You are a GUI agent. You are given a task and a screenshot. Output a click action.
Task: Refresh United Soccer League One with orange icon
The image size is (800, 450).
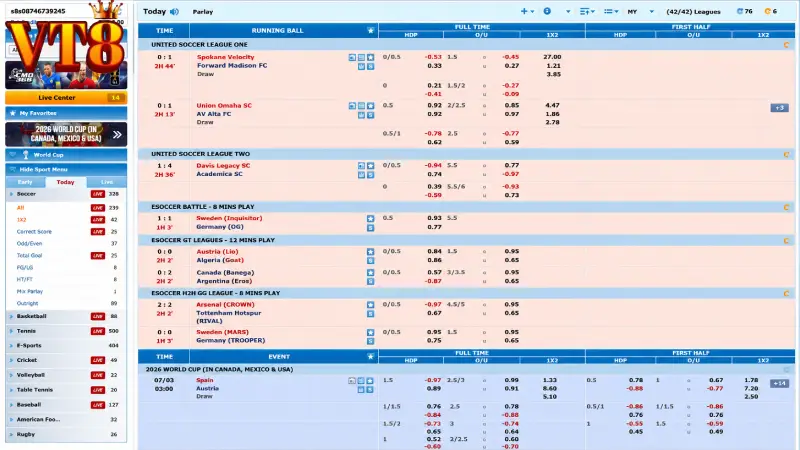(x=786, y=45)
